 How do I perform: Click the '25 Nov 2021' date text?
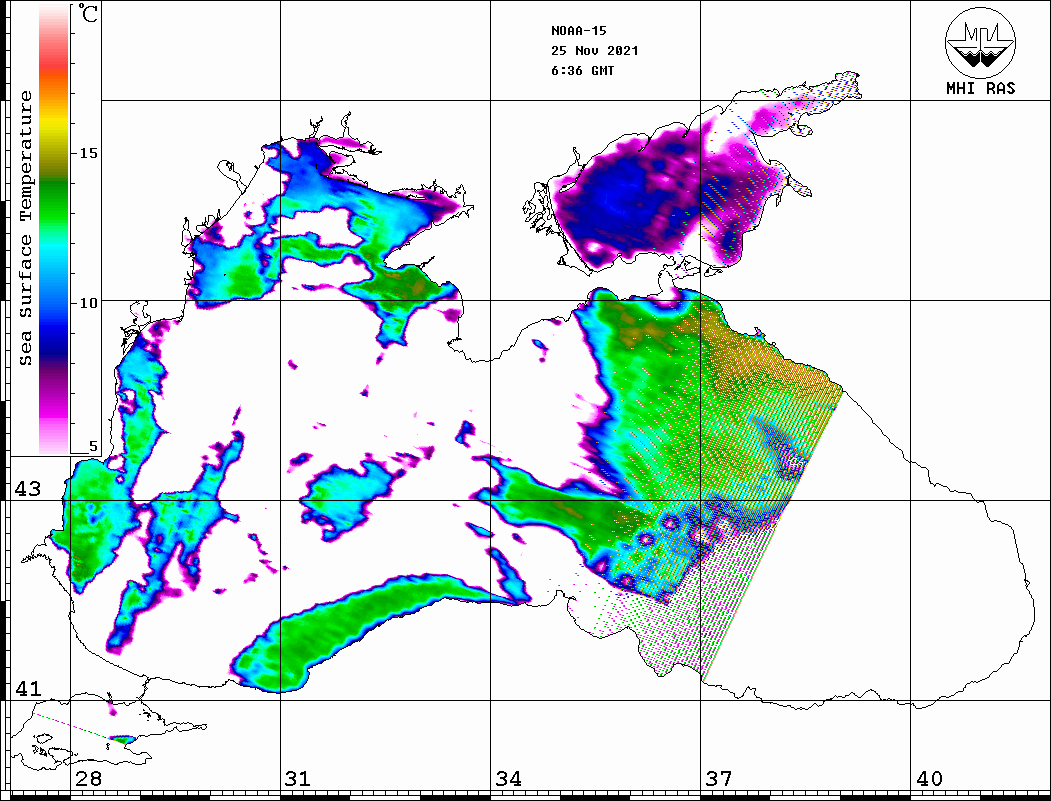coord(595,51)
